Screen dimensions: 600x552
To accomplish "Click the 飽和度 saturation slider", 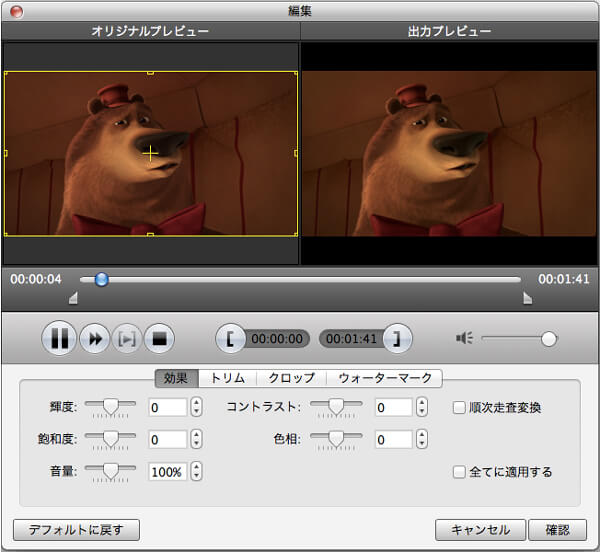I will pos(110,440).
